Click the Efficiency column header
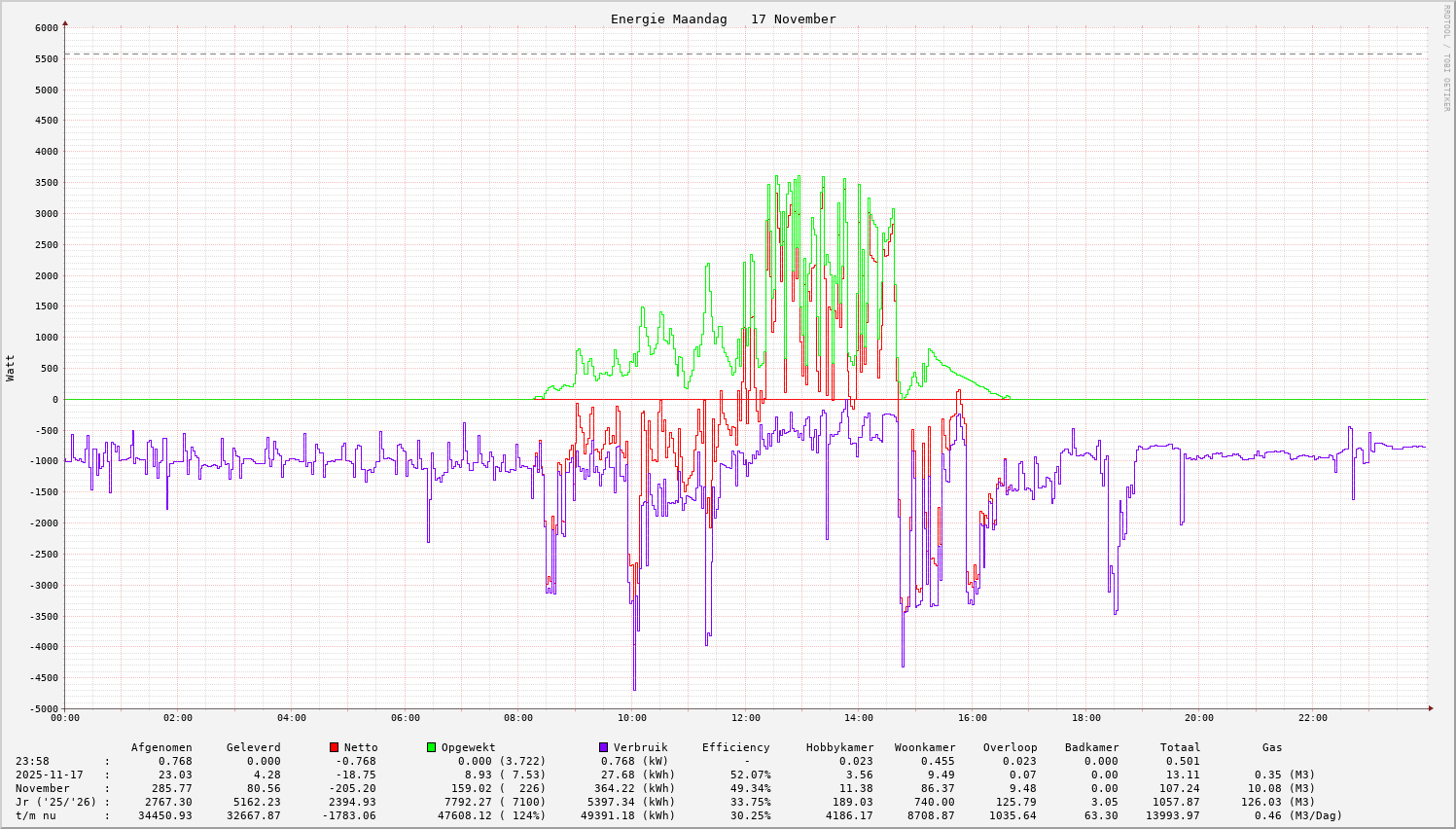This screenshot has width=1456, height=829. (x=735, y=747)
